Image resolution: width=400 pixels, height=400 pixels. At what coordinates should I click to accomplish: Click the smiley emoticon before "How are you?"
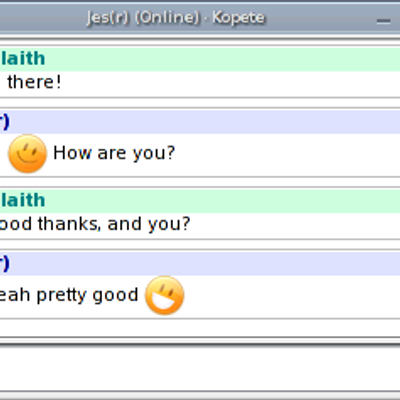(27, 153)
